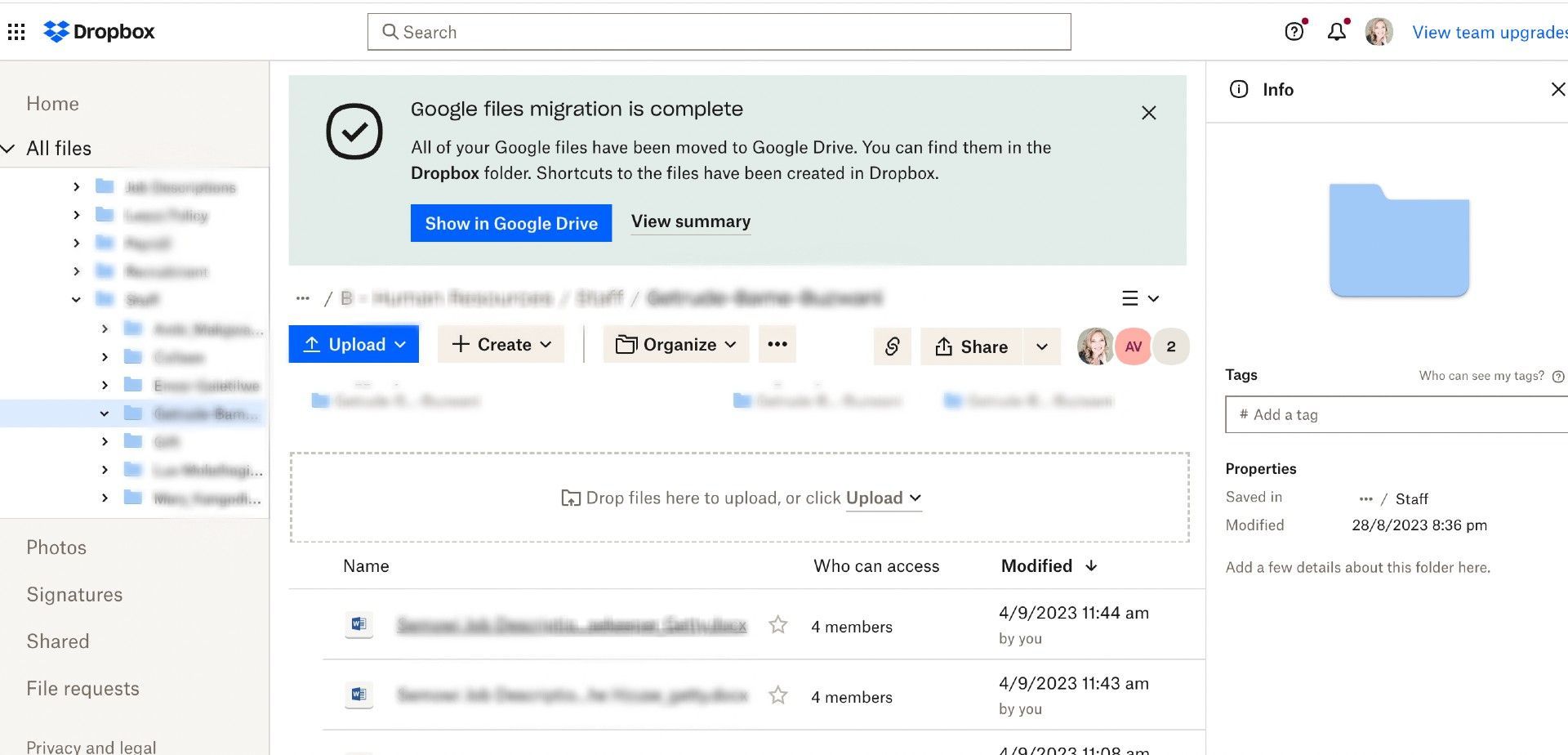
Task: Click the Privacy and legal link
Action: pos(91,746)
